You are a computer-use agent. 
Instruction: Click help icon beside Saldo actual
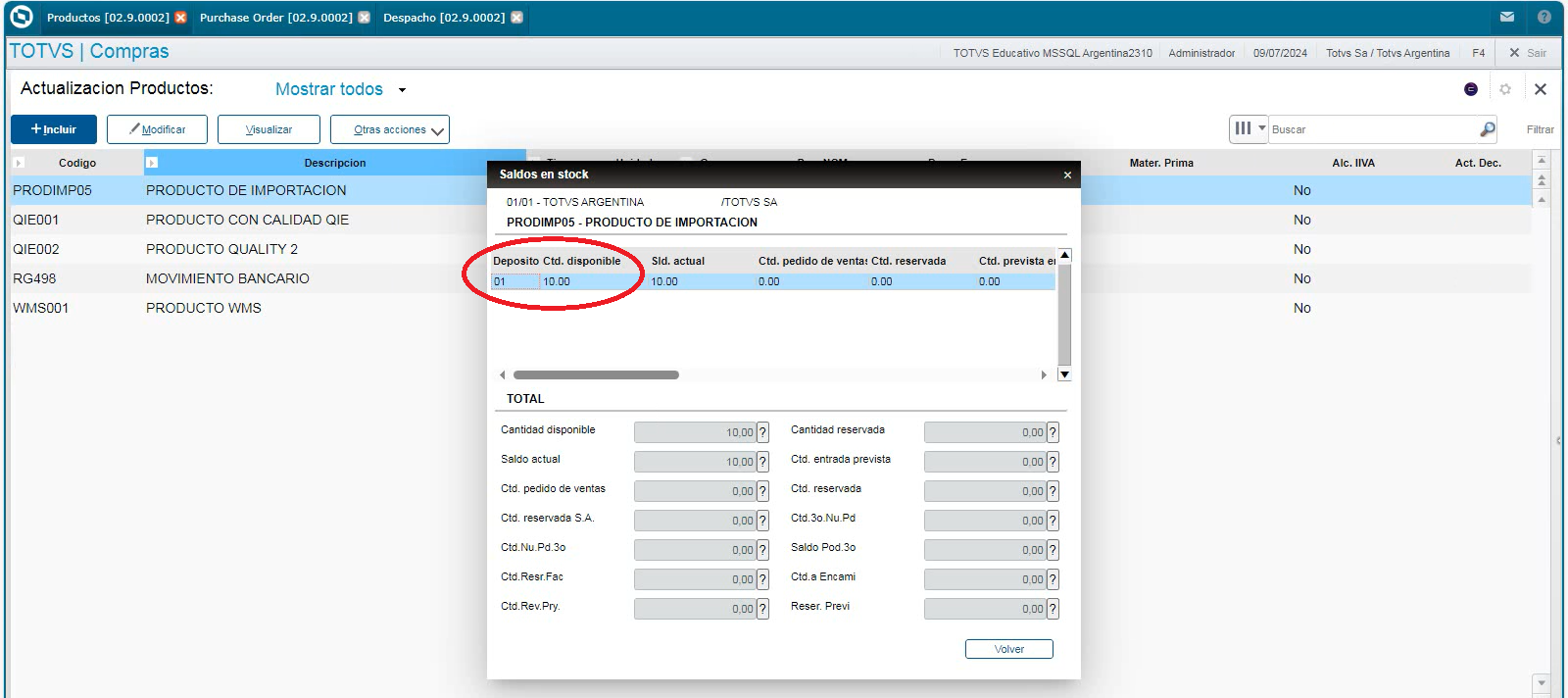pos(762,462)
